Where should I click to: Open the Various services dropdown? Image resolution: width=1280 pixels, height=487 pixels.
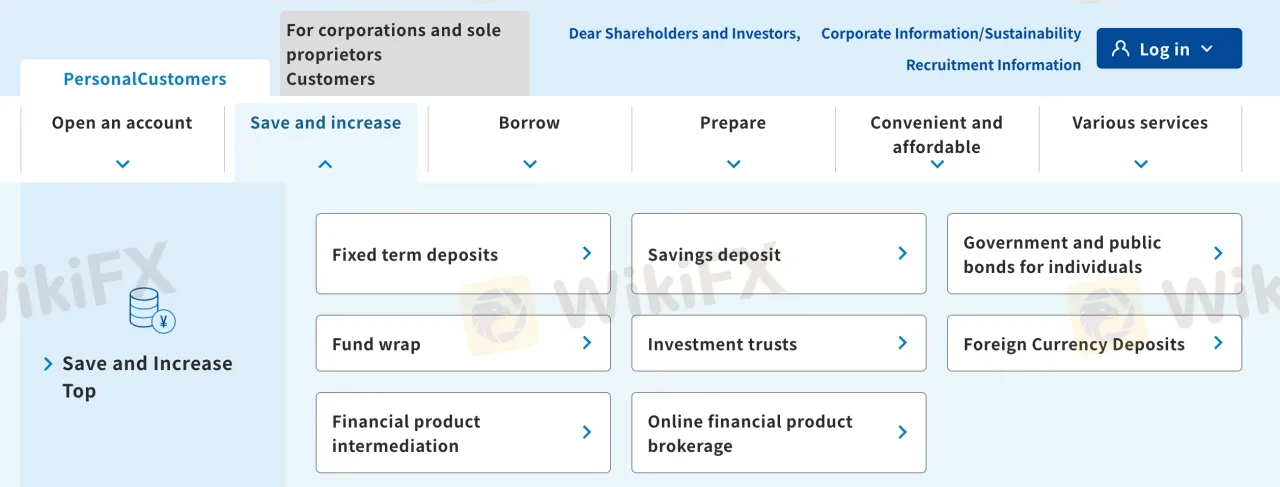[1140, 164]
